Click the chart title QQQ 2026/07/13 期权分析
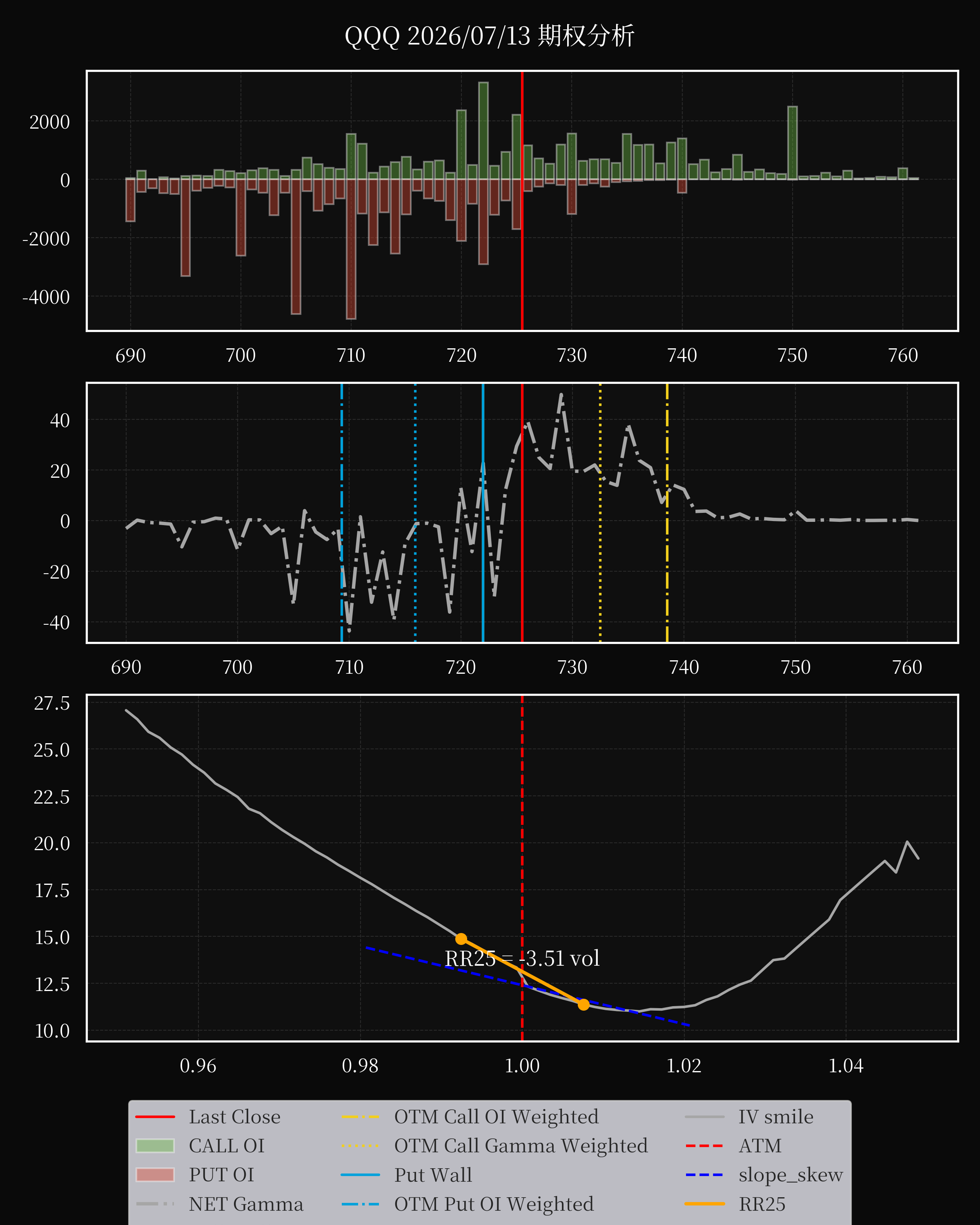 pos(489,36)
